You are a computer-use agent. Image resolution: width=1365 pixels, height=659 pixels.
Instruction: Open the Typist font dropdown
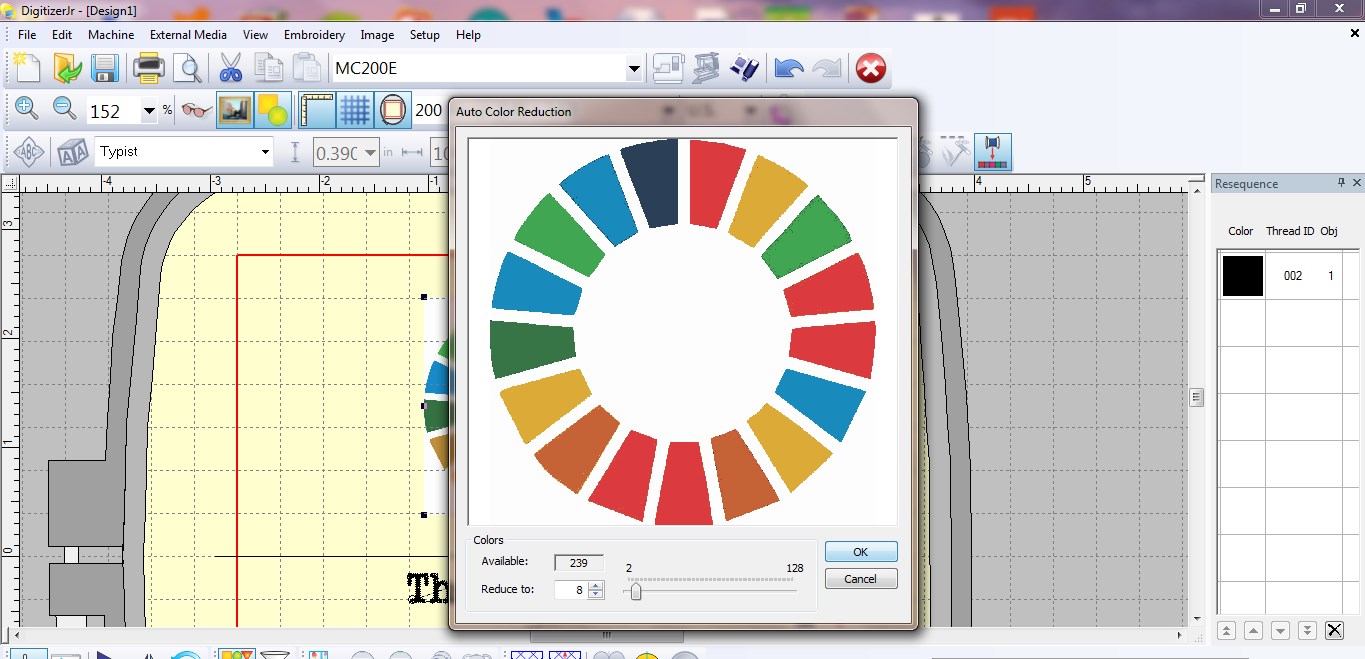pyautogui.click(x=265, y=152)
